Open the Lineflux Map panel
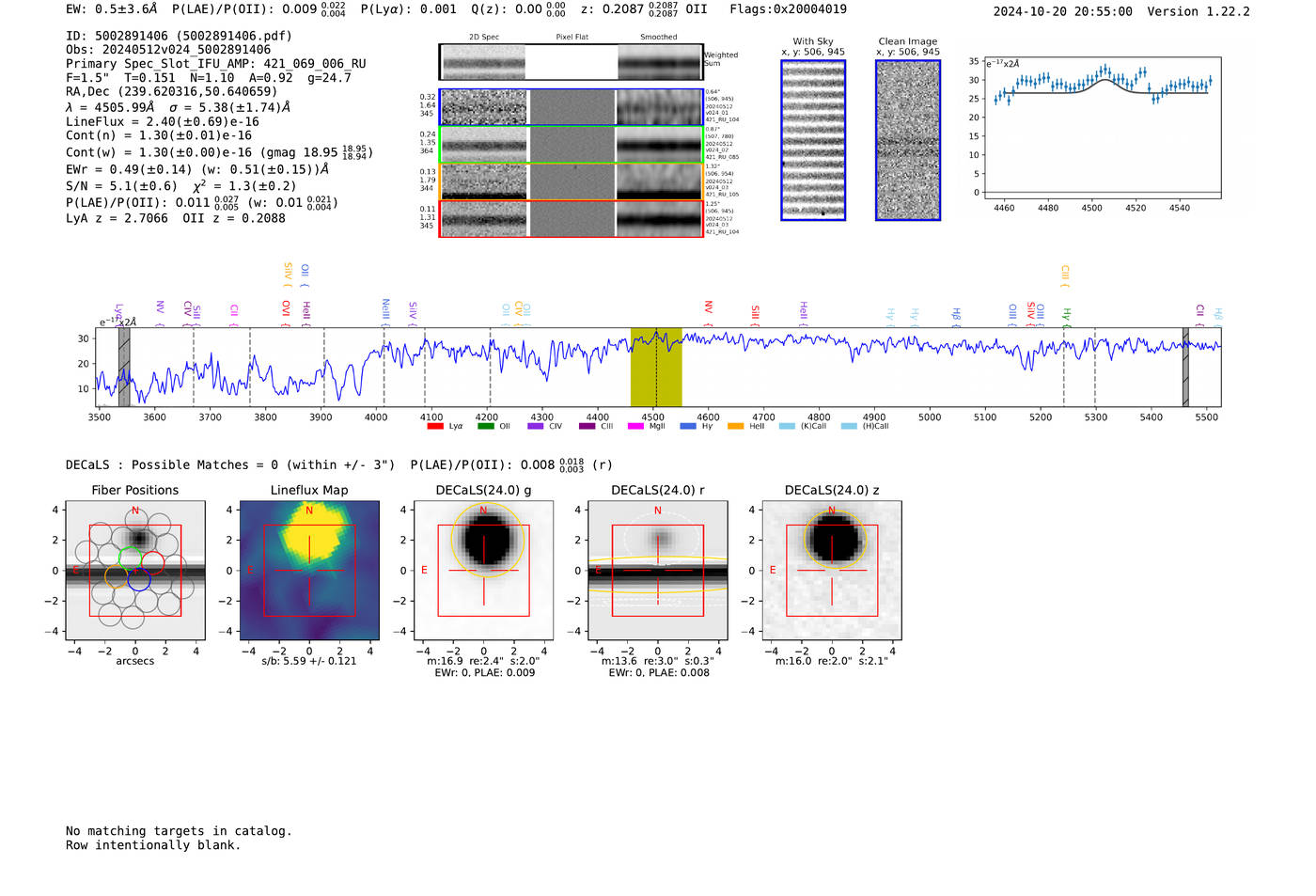The image size is (1316, 896). pos(309,571)
